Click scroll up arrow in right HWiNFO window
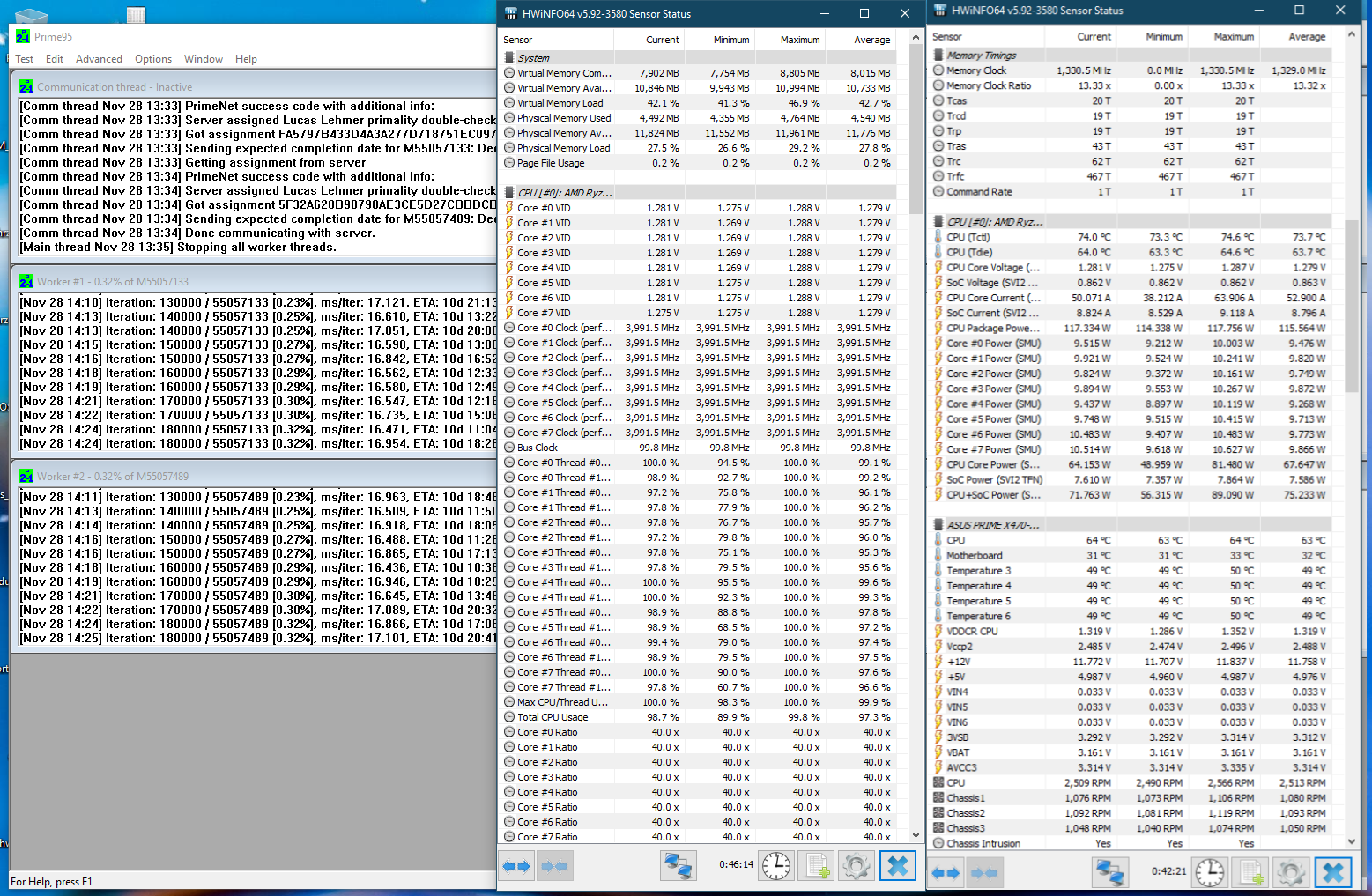The image size is (1372, 896). [1352, 36]
